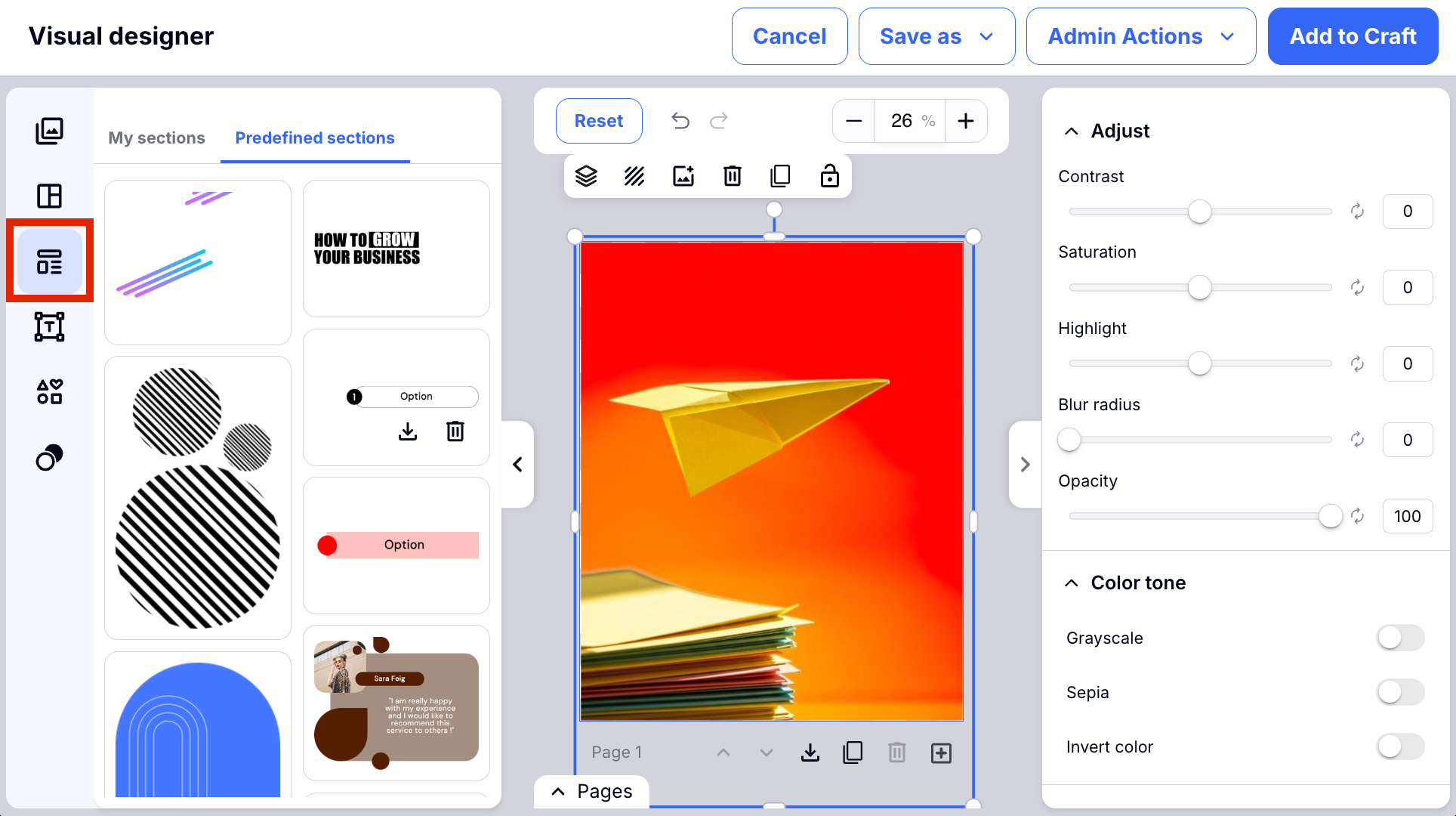Open the images gallery sidebar icon
This screenshot has width=1456, height=816.
[50, 131]
